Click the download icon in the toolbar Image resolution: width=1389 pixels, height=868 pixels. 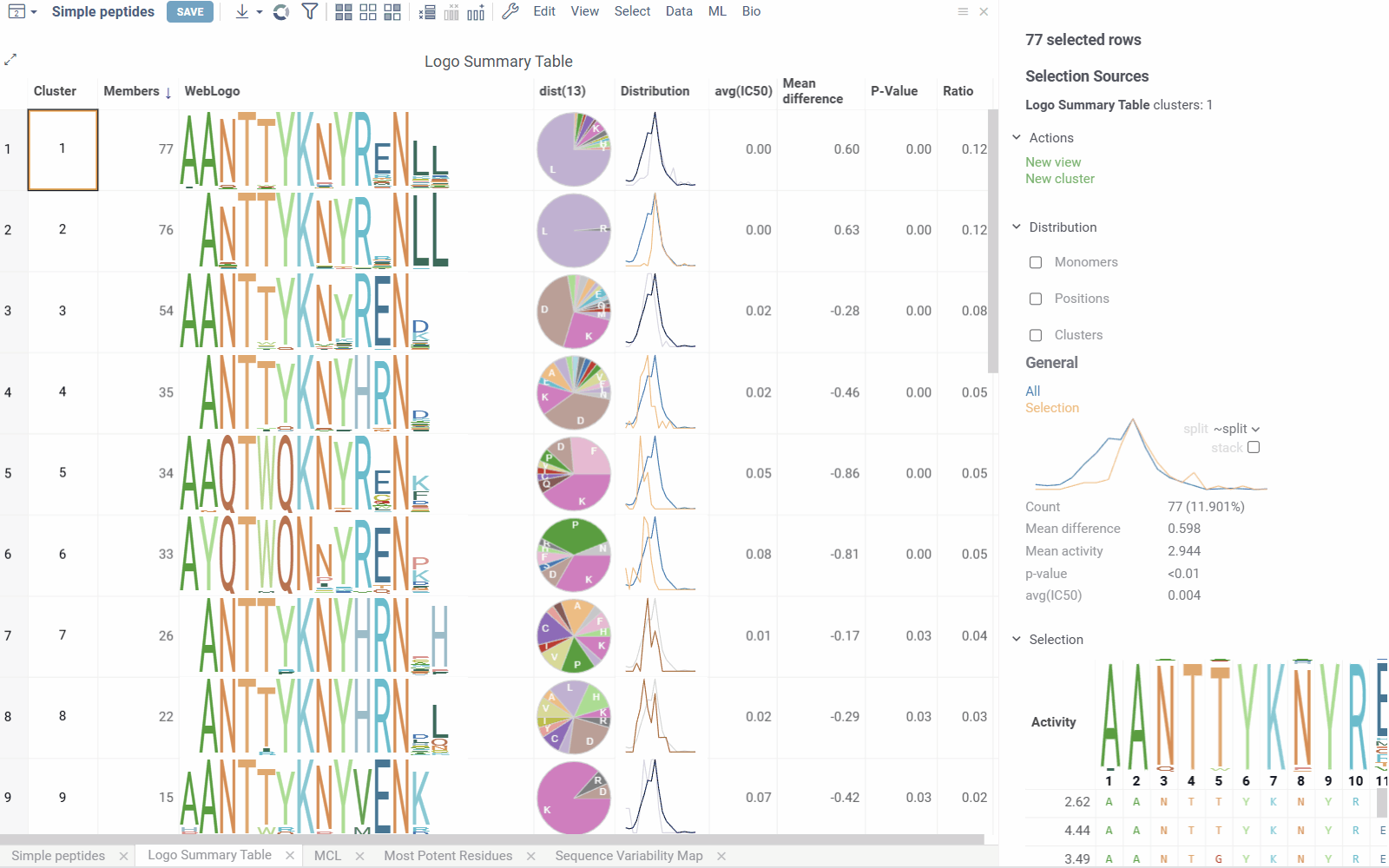(x=242, y=12)
